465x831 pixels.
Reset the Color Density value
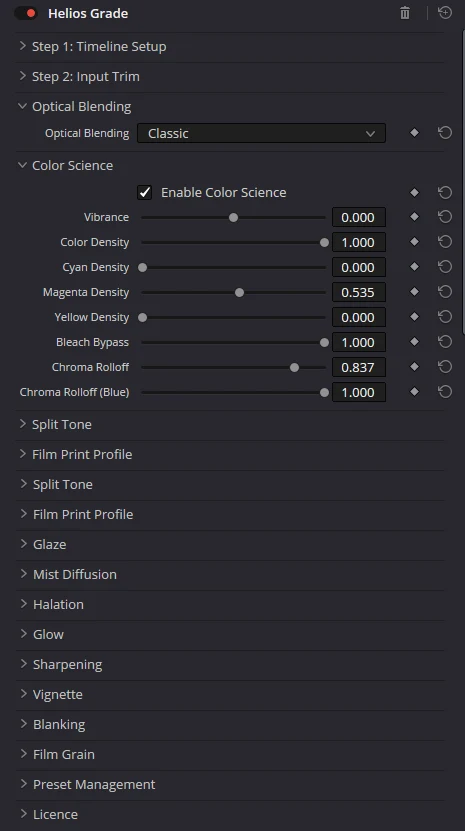point(445,242)
